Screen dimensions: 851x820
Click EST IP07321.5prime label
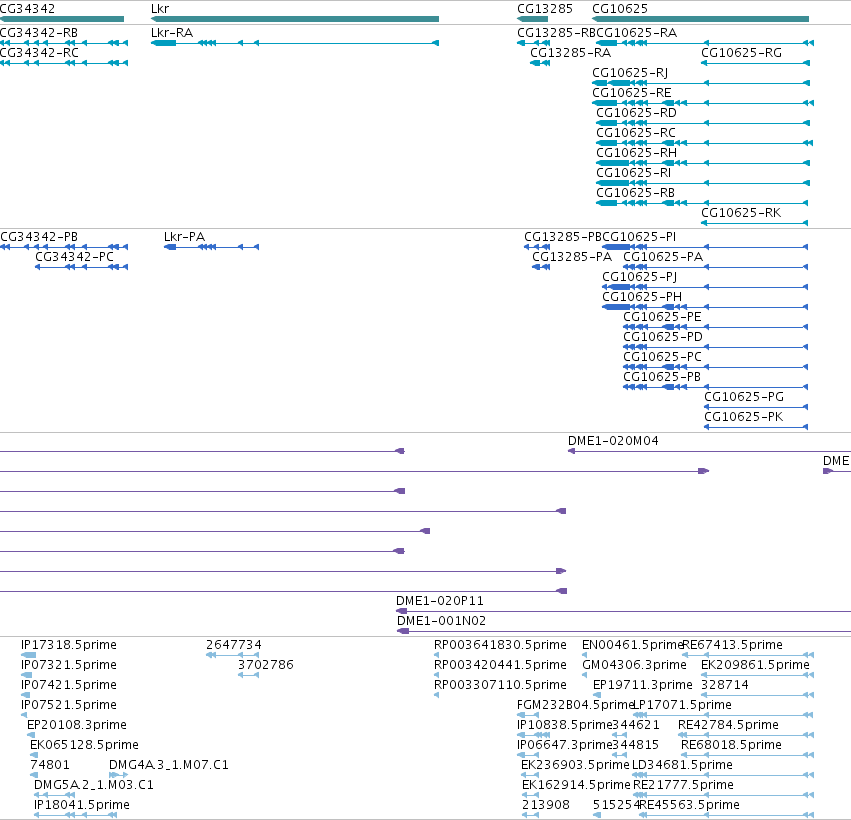[68, 665]
